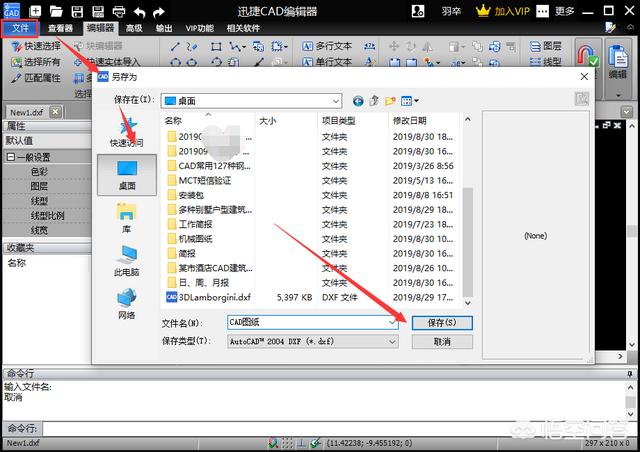Select the rectangle drawing tool
Image resolution: width=640 pixels, height=452 pixels.
(216, 47)
